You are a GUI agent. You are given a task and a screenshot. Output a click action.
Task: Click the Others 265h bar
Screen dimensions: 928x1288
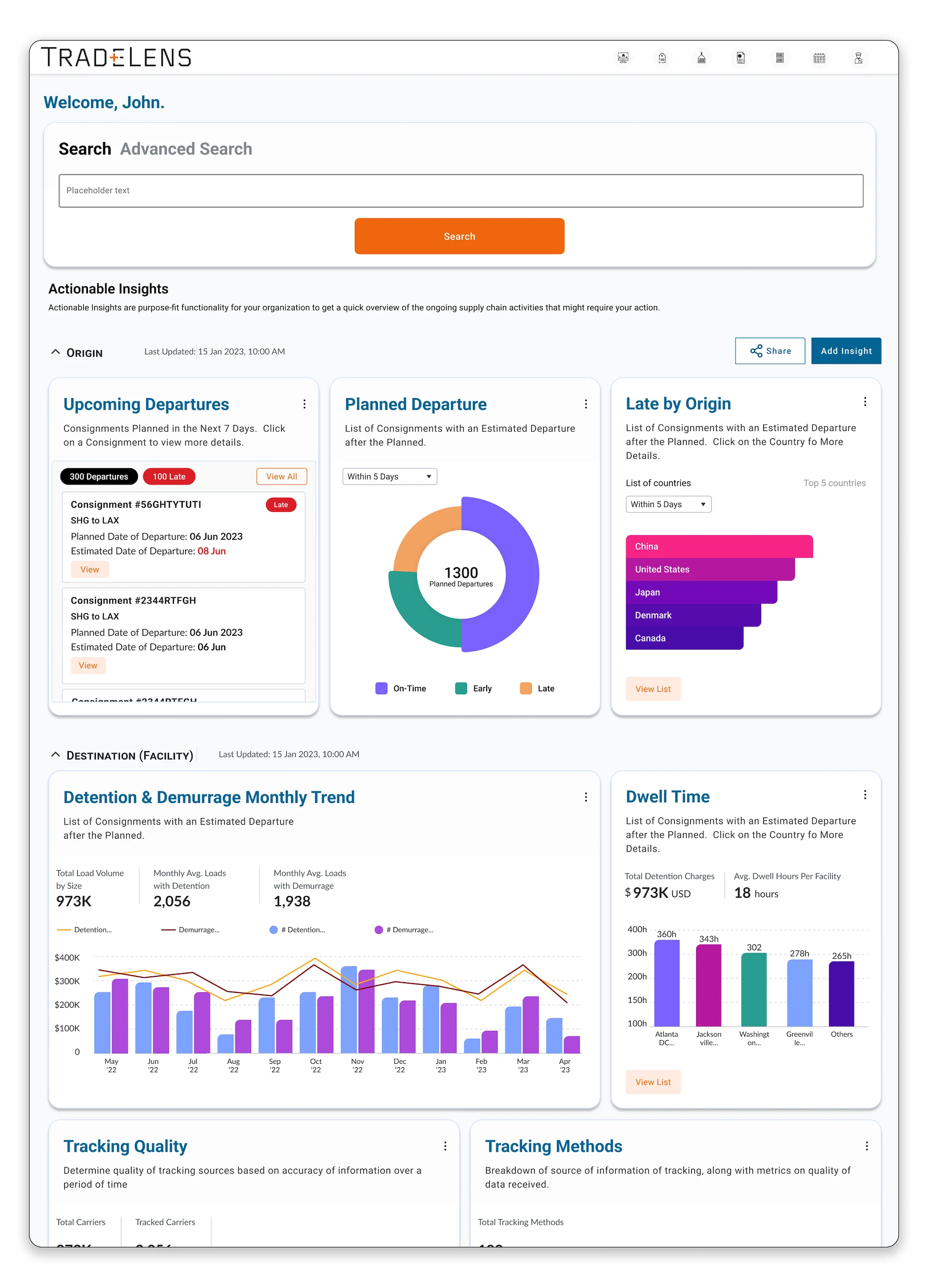click(x=841, y=994)
